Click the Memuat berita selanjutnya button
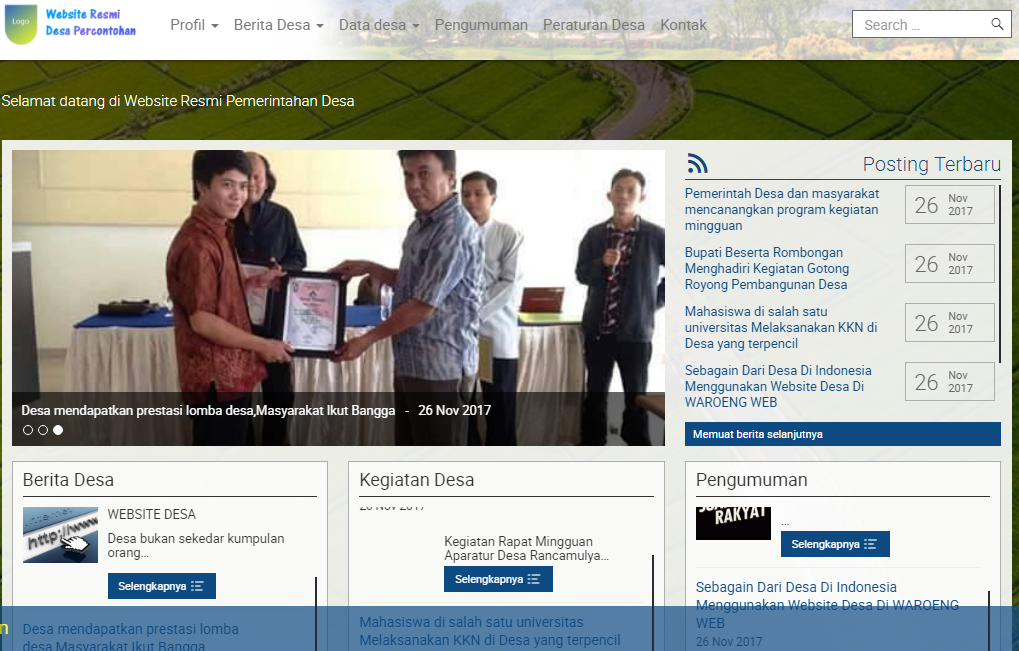The height and width of the screenshot is (651, 1019). click(x=842, y=434)
